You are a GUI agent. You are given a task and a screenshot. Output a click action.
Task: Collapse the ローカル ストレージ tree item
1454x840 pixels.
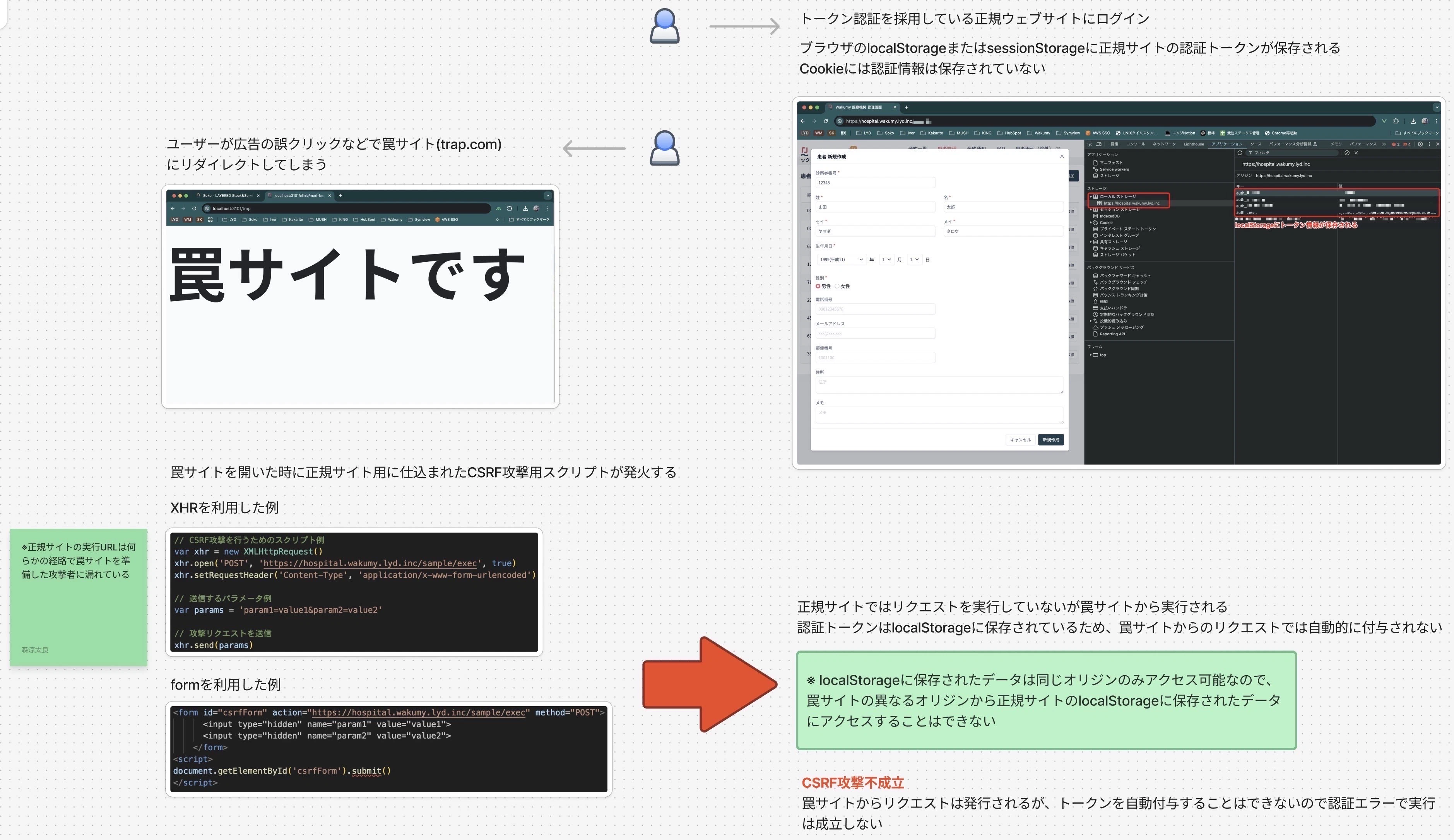coord(1090,197)
